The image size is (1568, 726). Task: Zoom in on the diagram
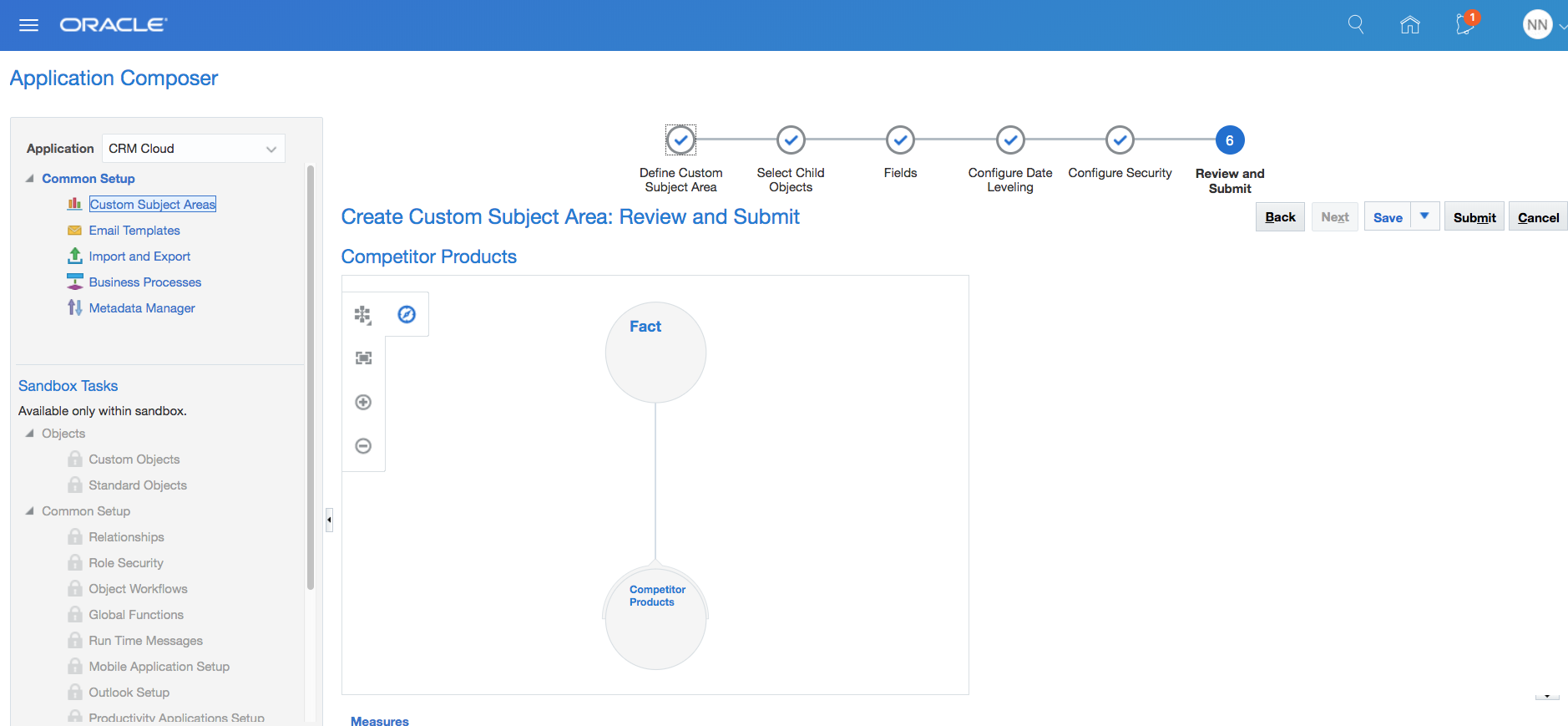click(x=363, y=403)
